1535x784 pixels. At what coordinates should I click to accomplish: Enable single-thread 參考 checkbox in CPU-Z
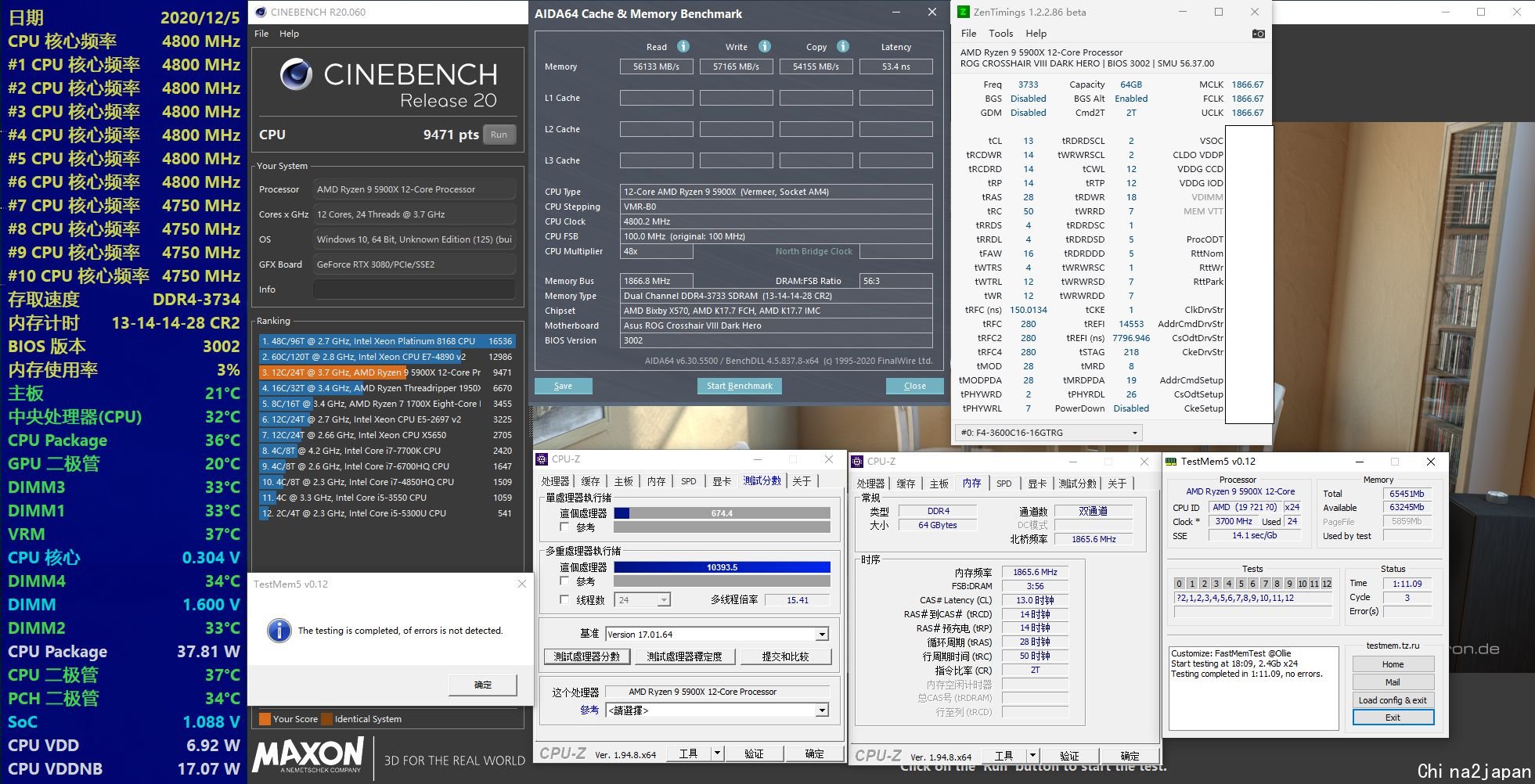564,527
